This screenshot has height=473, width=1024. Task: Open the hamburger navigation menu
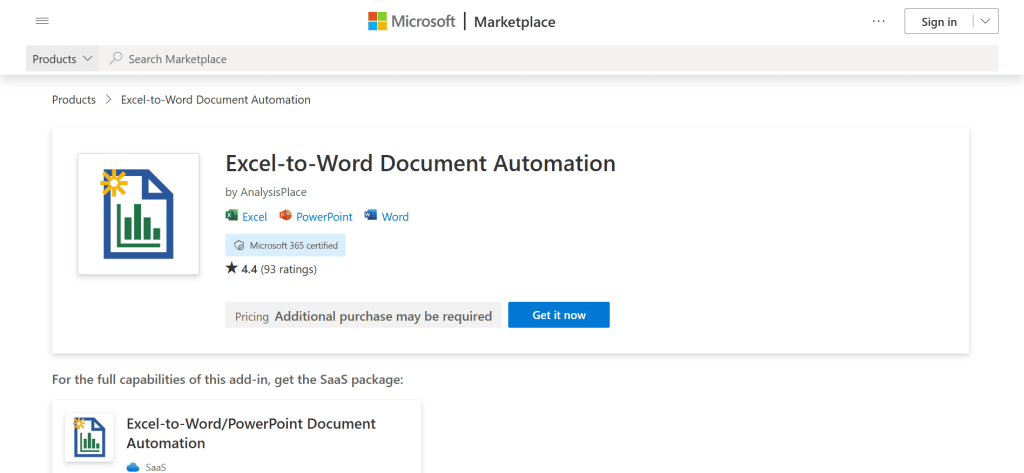(42, 21)
